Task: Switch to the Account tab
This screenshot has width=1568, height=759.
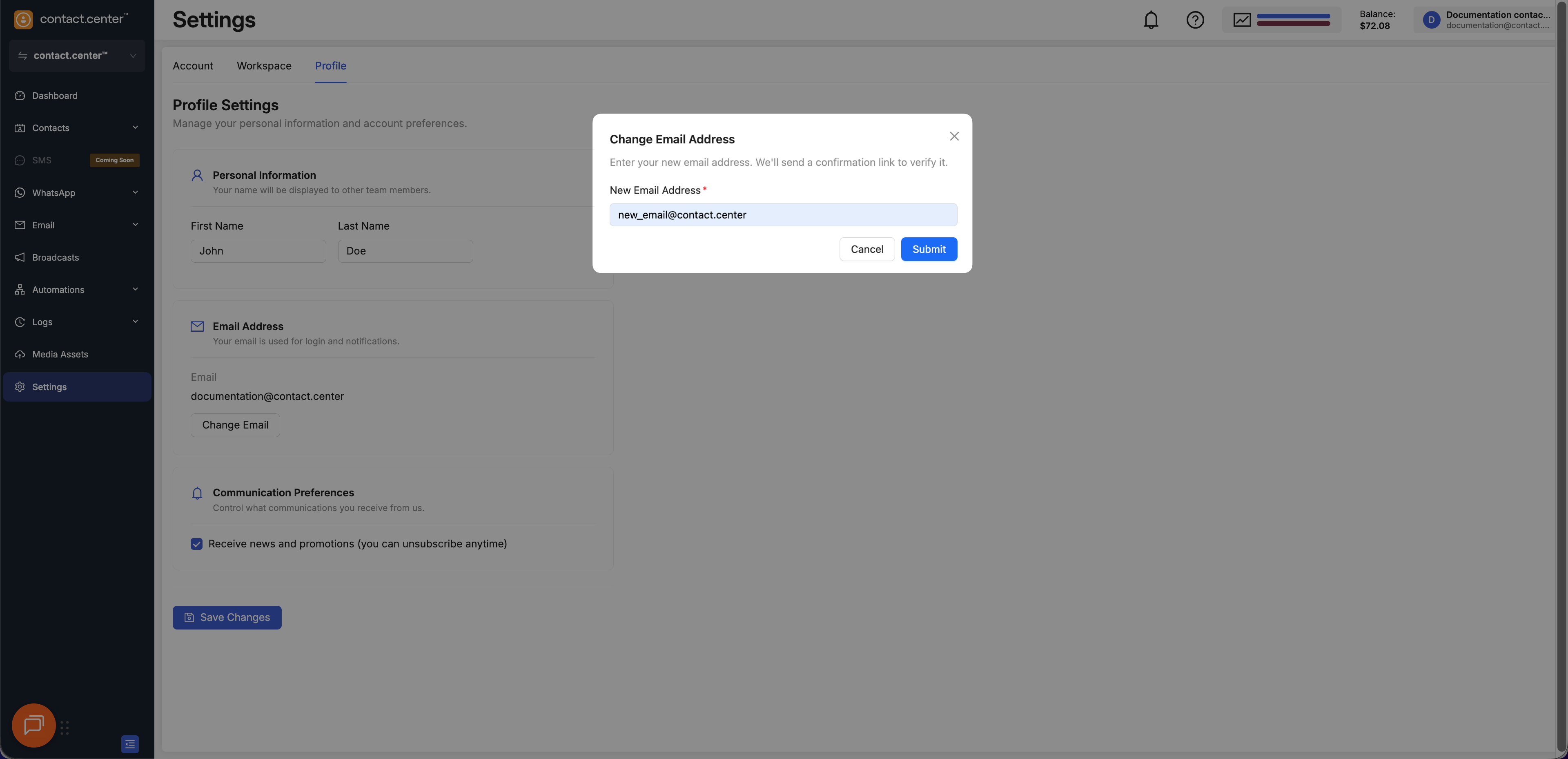Action: coord(192,66)
